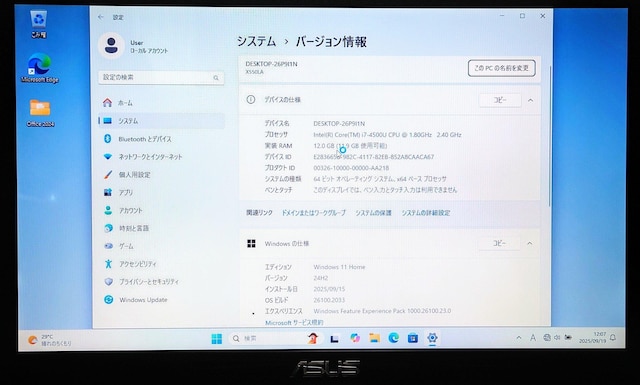Click the Home house icon in sidebar

107,102
